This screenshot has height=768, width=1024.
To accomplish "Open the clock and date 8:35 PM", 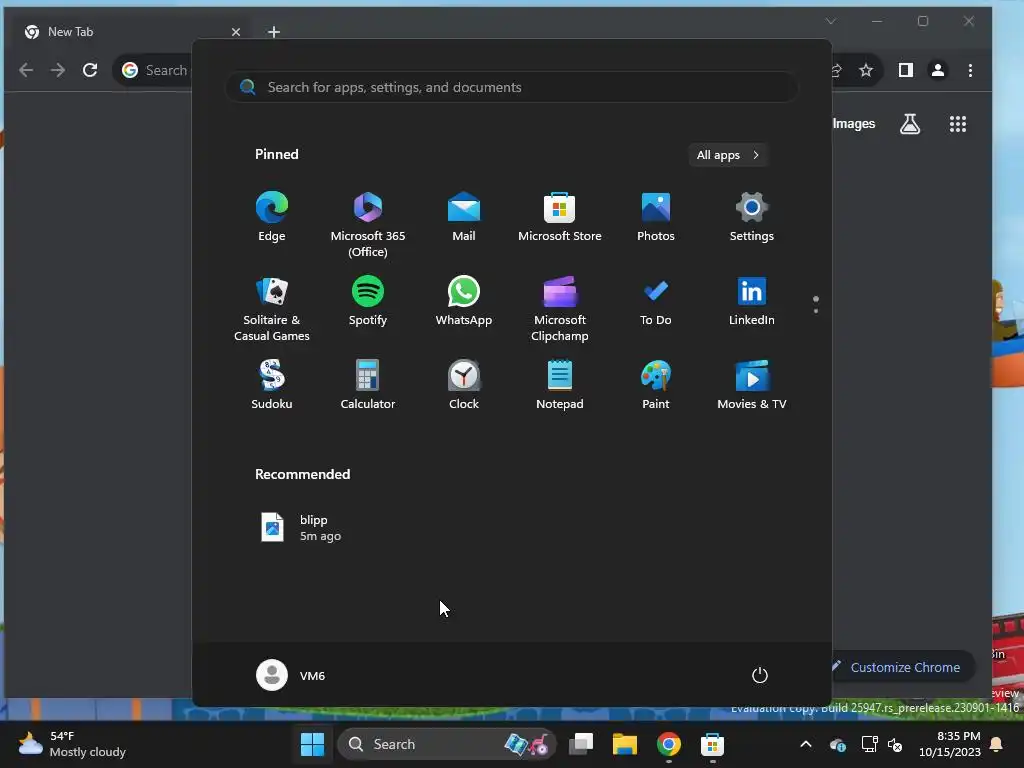I will [950, 744].
